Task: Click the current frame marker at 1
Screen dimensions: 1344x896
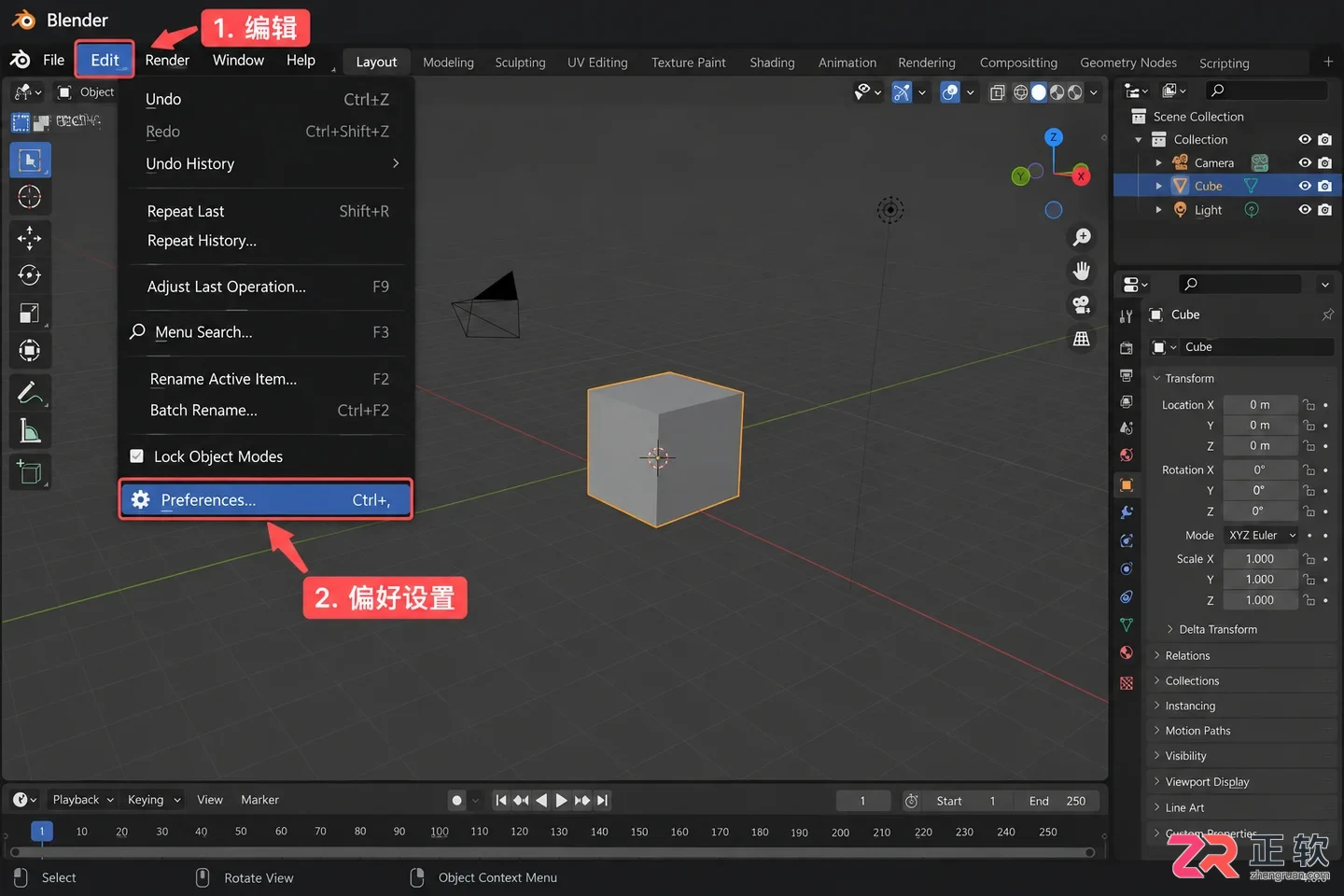Action: 42,831
